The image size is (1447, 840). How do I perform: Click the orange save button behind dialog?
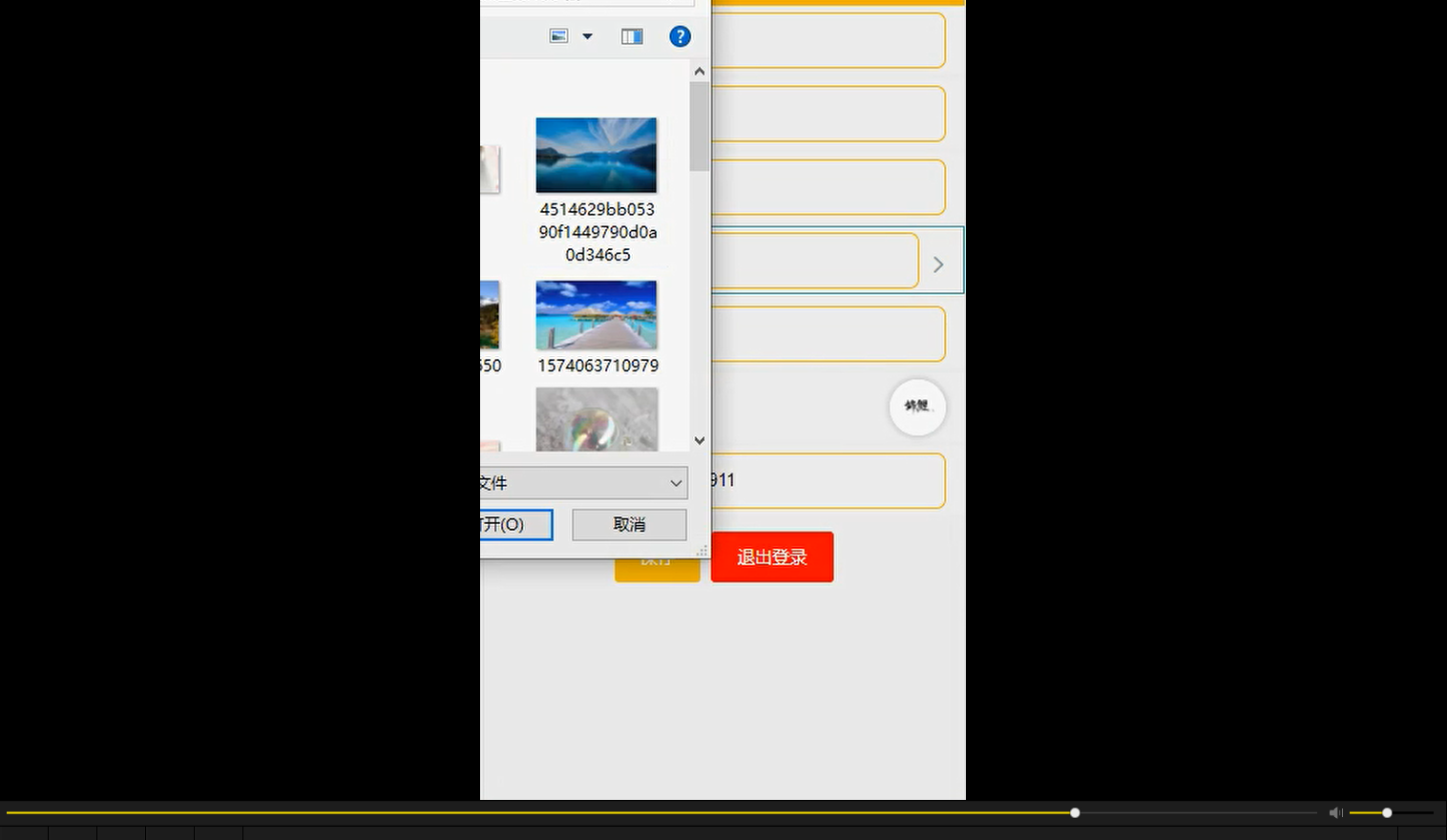(657, 570)
